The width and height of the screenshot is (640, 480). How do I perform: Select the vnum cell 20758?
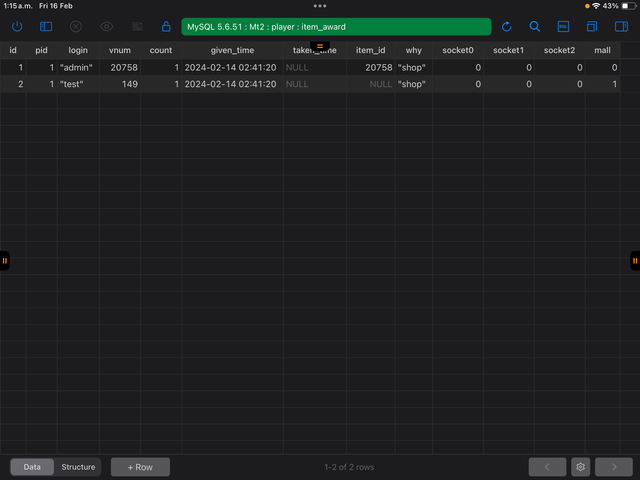(120, 67)
